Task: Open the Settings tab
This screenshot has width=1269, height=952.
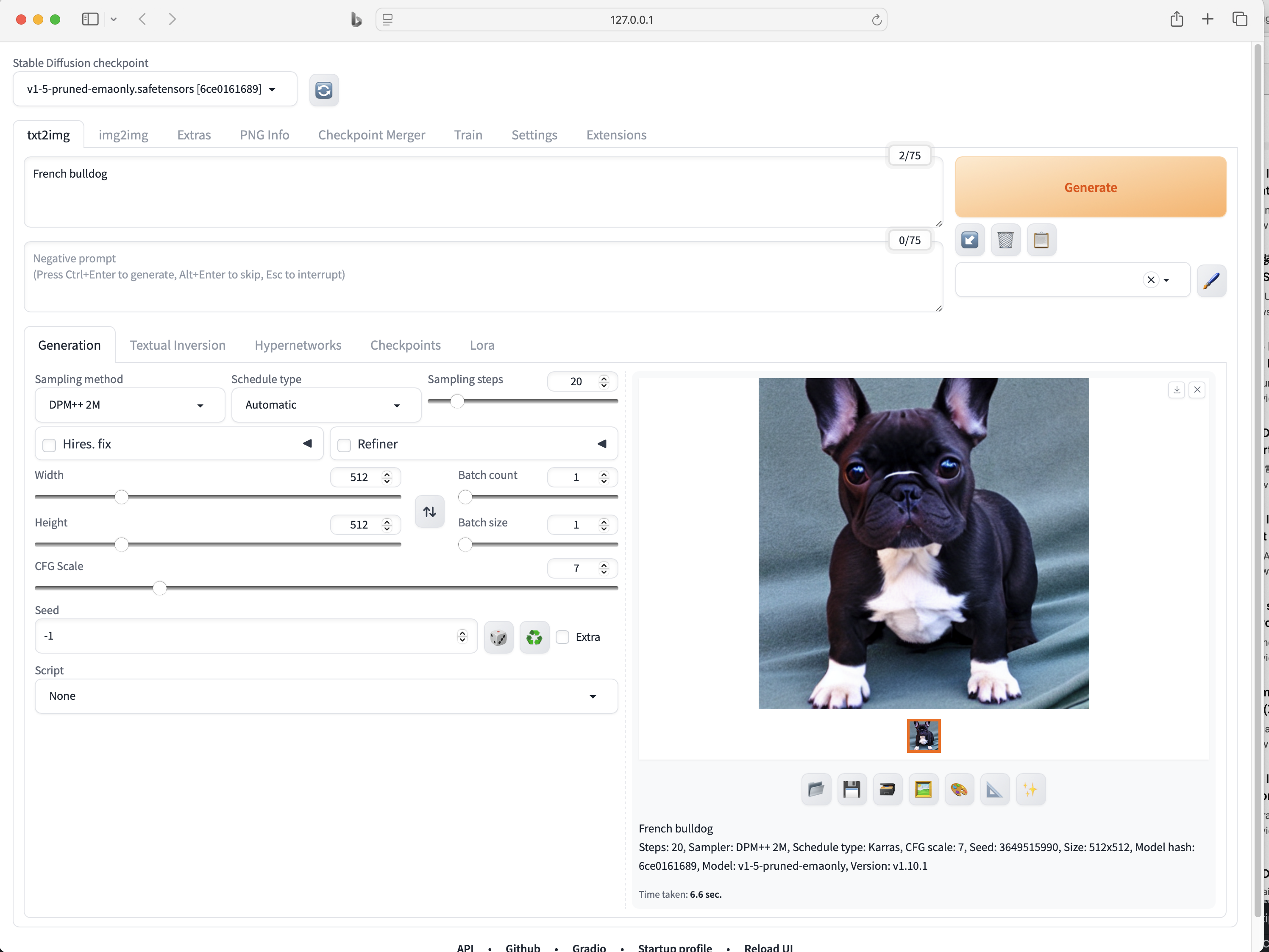Action: click(534, 135)
